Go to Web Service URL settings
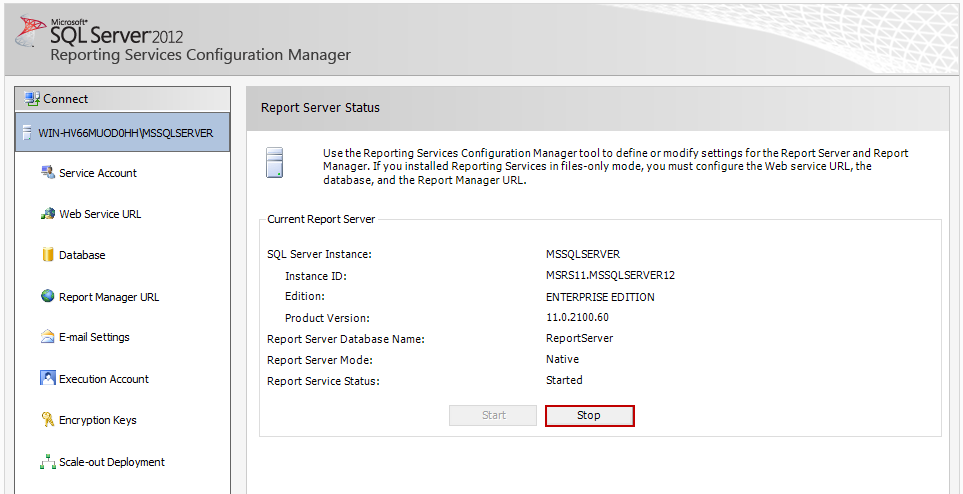The image size is (963, 494). tap(100, 214)
